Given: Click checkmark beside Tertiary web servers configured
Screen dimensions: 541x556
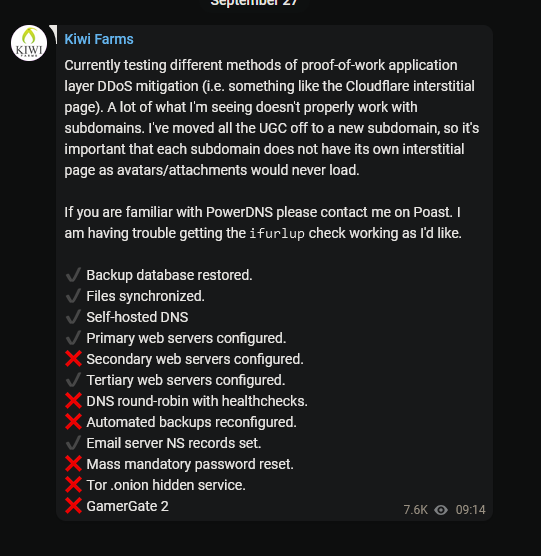Looking at the screenshot, I should coord(73,380).
